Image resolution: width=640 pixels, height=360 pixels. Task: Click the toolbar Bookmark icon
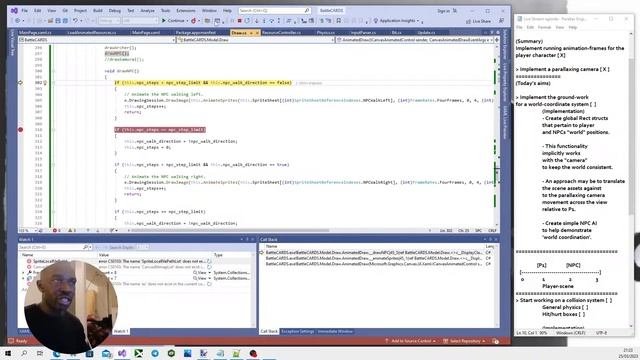coord(338,21)
